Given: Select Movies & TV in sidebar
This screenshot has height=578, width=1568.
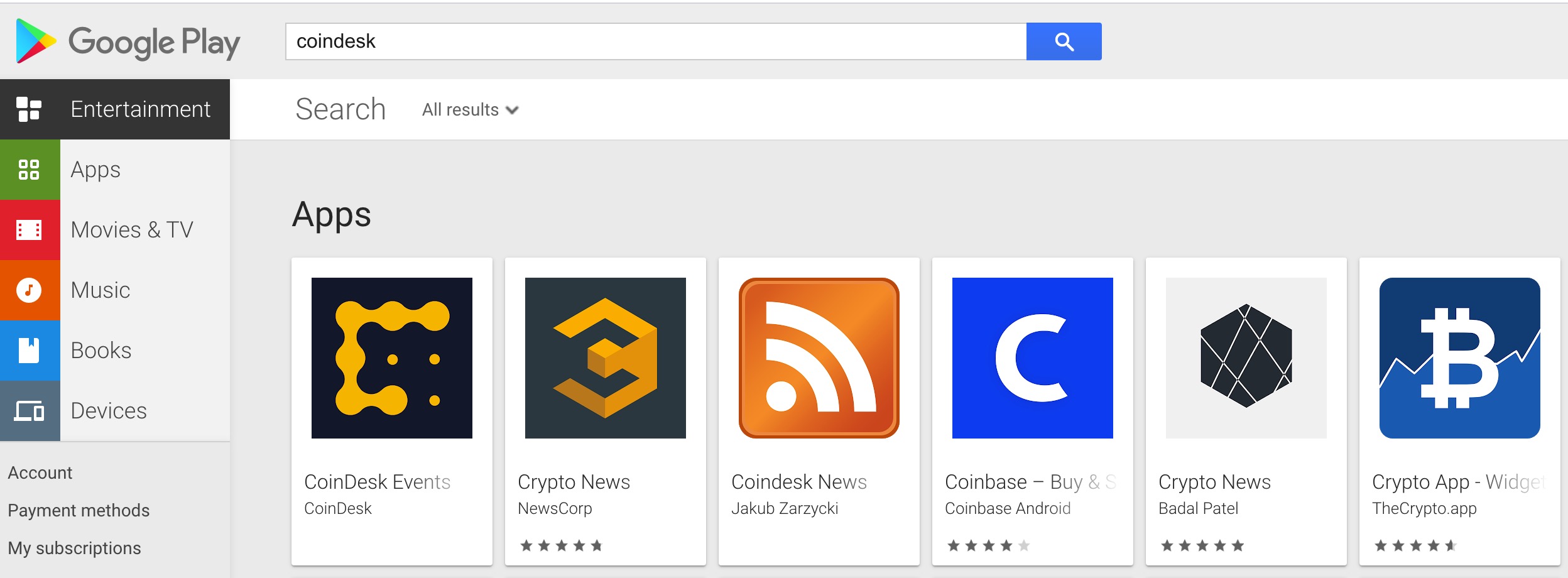Looking at the screenshot, I should coord(132,230).
